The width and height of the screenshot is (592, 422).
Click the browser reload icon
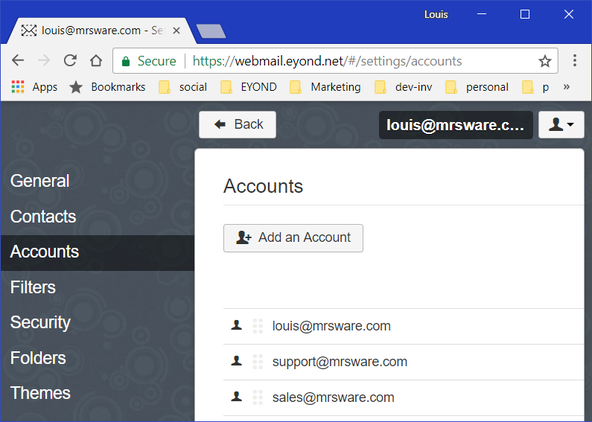(x=70, y=60)
